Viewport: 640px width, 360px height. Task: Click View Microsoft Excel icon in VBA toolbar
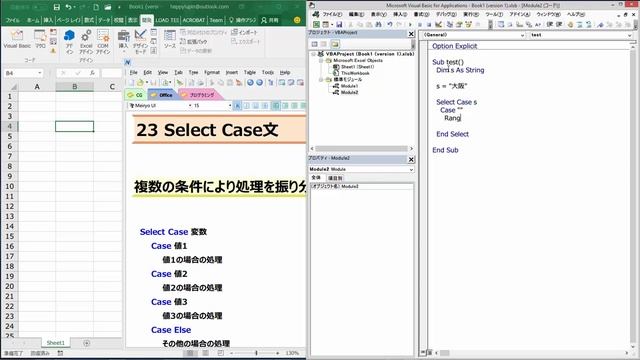(316, 24)
